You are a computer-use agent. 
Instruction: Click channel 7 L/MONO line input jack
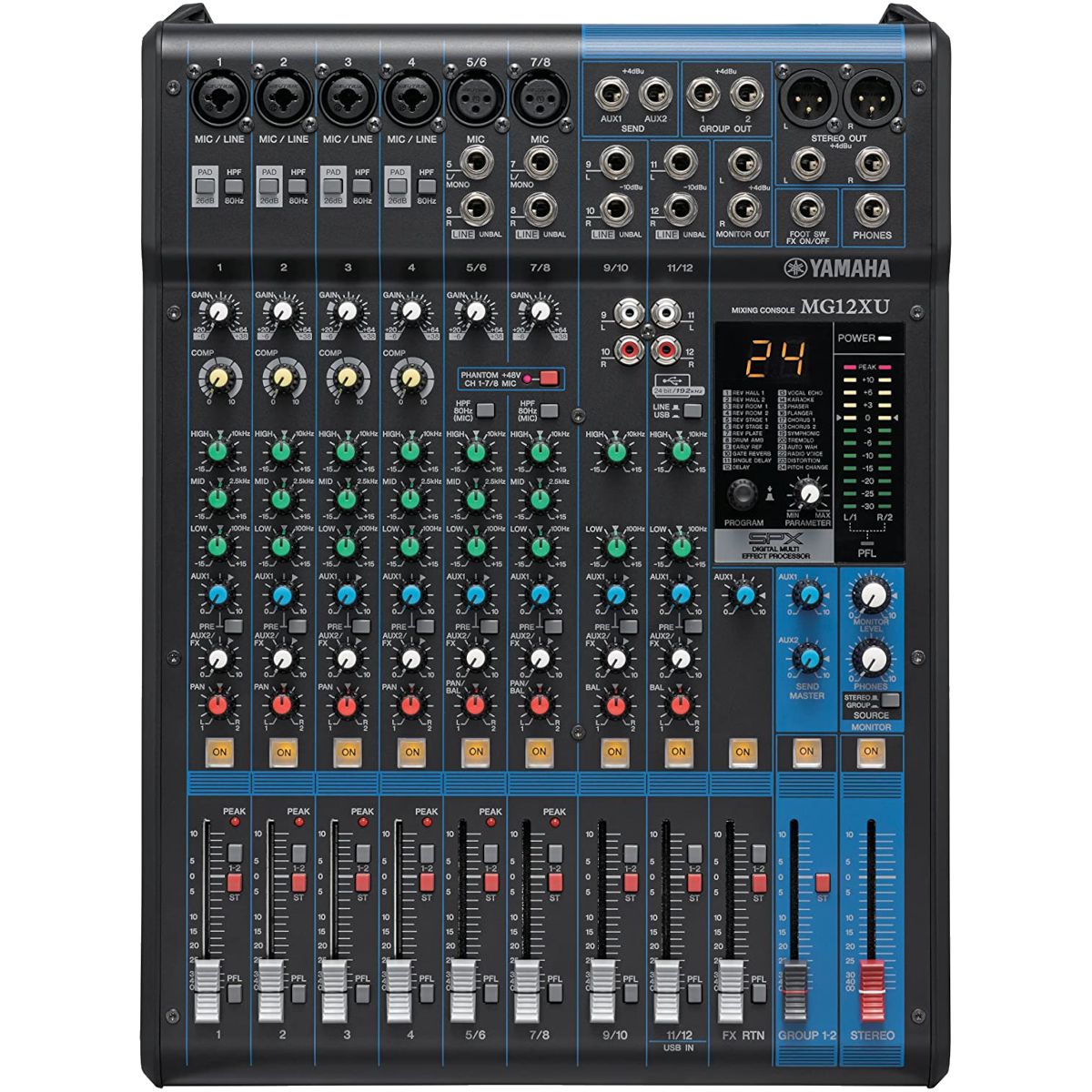point(541,165)
